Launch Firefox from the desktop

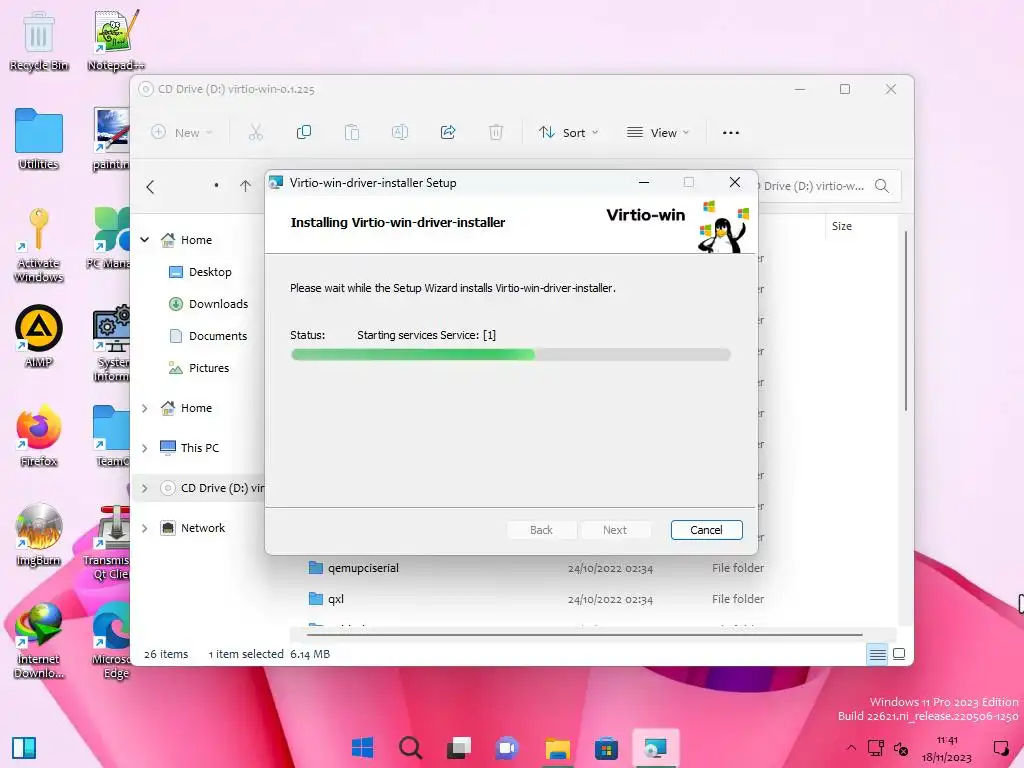pyautogui.click(x=39, y=436)
